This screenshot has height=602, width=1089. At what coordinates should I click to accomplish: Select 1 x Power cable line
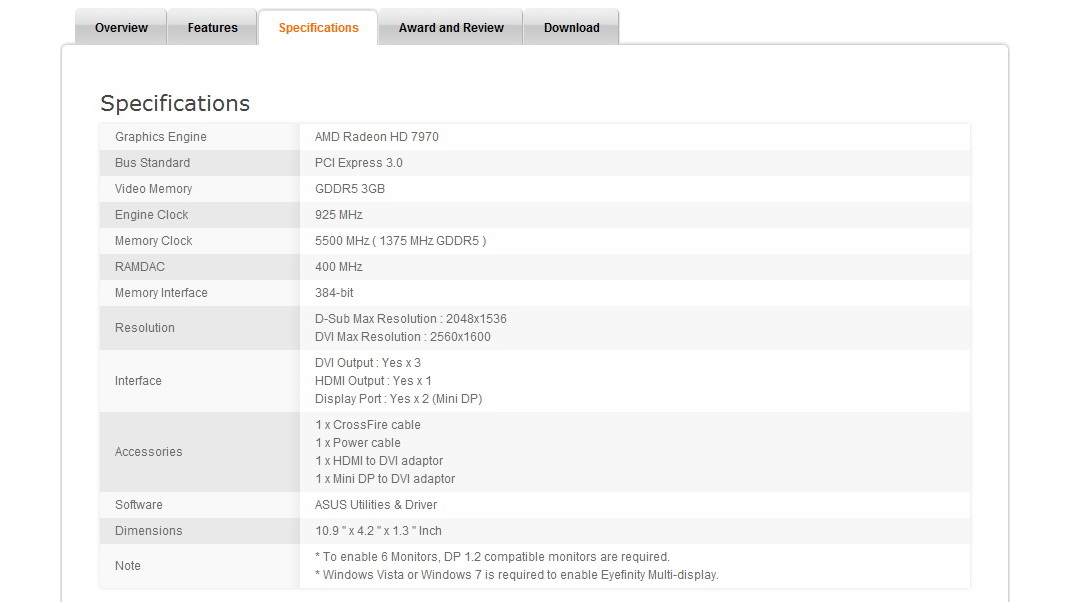pyautogui.click(x=358, y=443)
